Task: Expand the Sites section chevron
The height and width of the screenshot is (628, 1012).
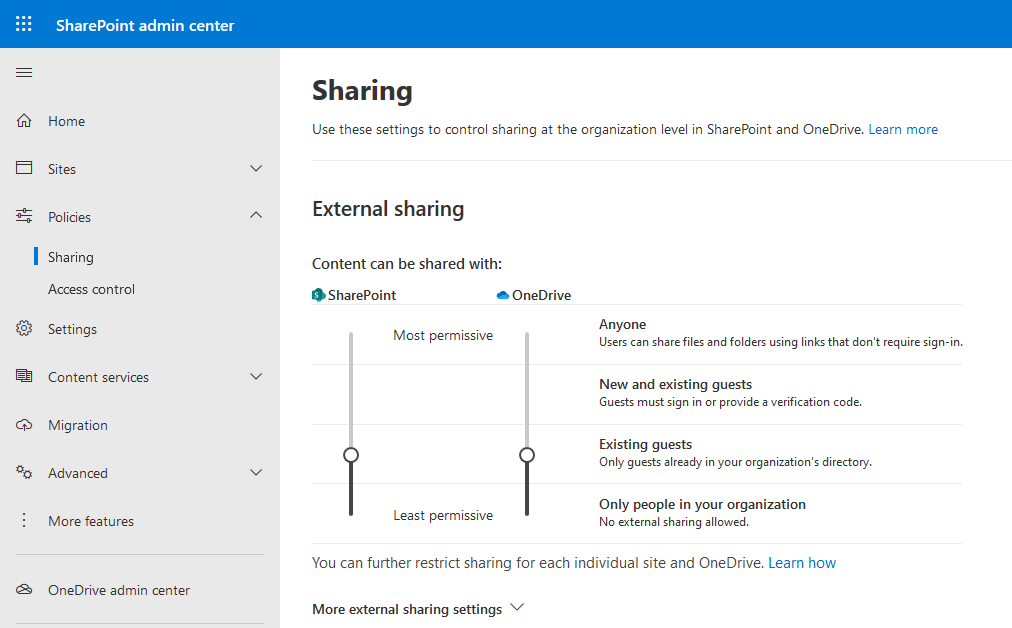Action: click(256, 168)
